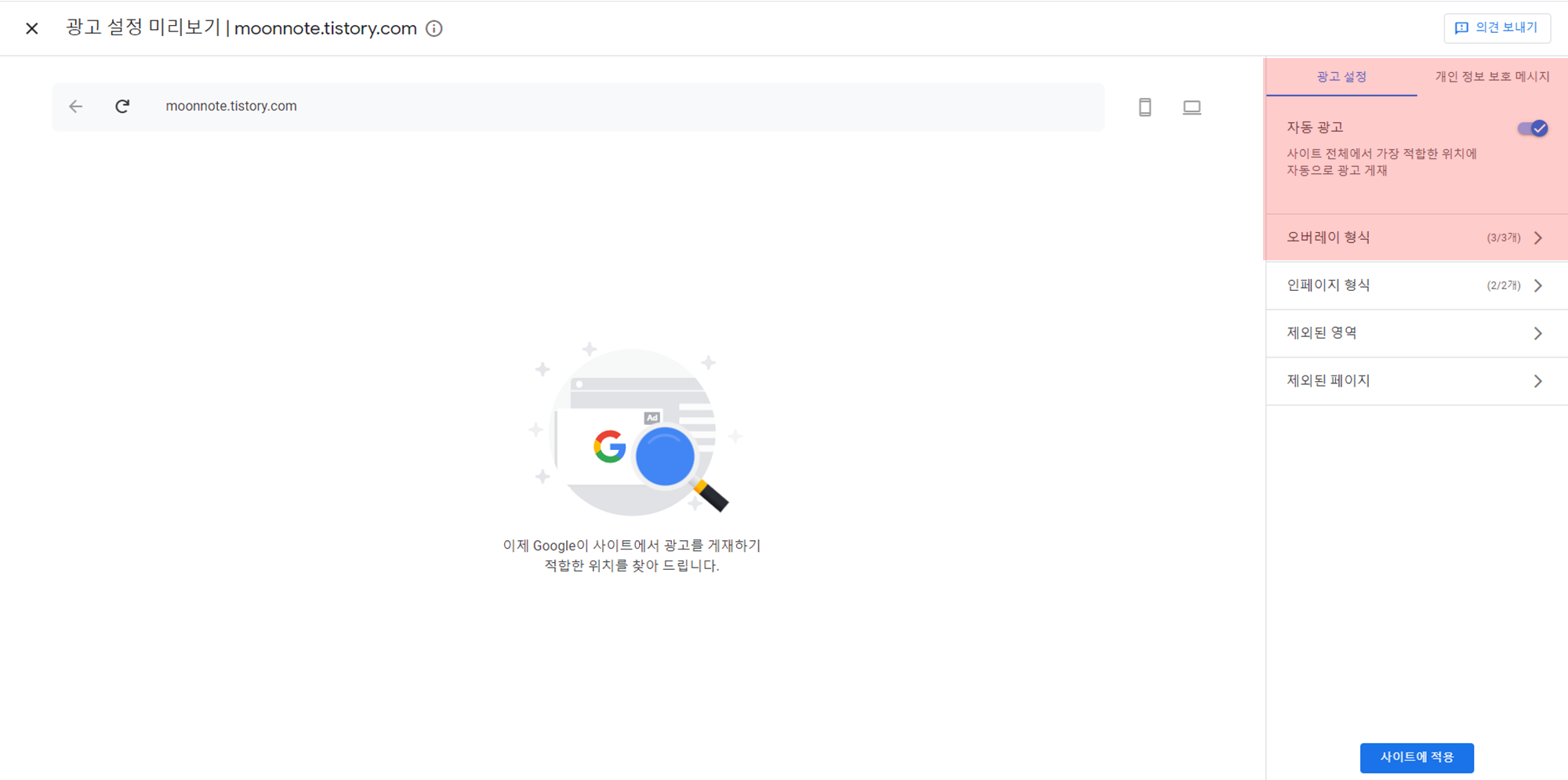Click the 사이트에 적용 button
The image size is (1568, 780).
click(1417, 757)
